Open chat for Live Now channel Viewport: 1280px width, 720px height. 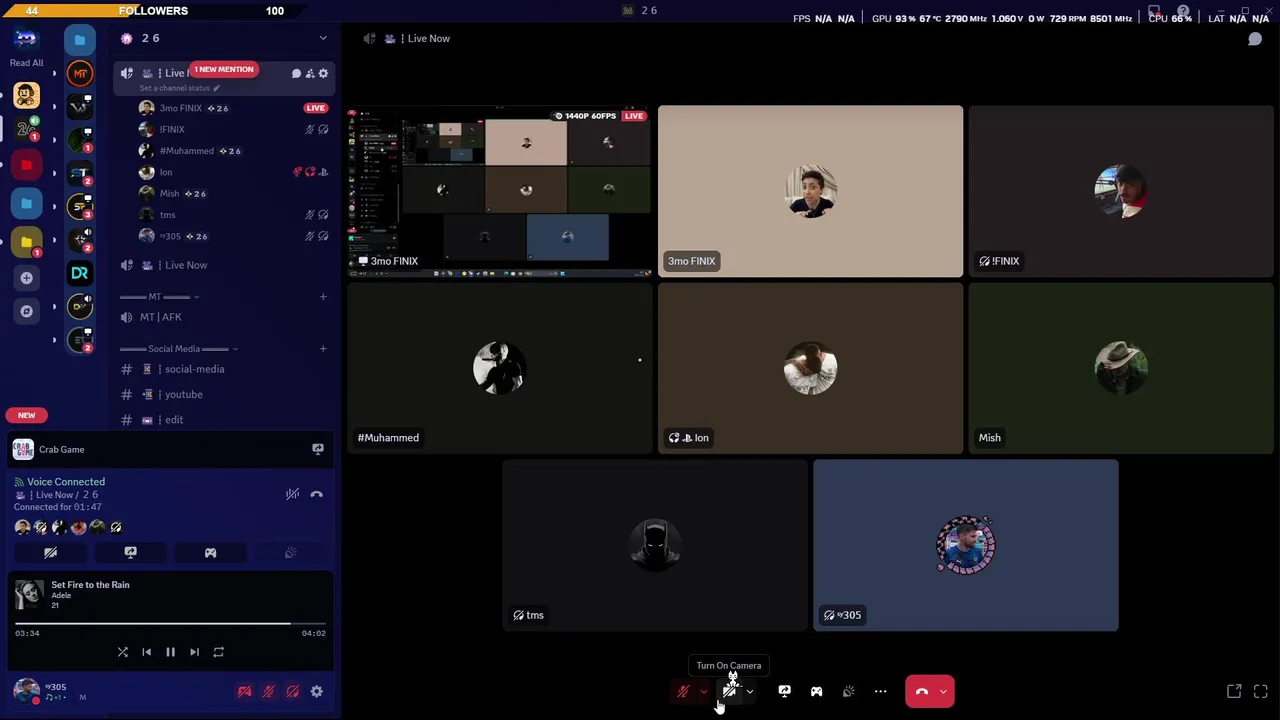pyautogui.click(x=296, y=73)
